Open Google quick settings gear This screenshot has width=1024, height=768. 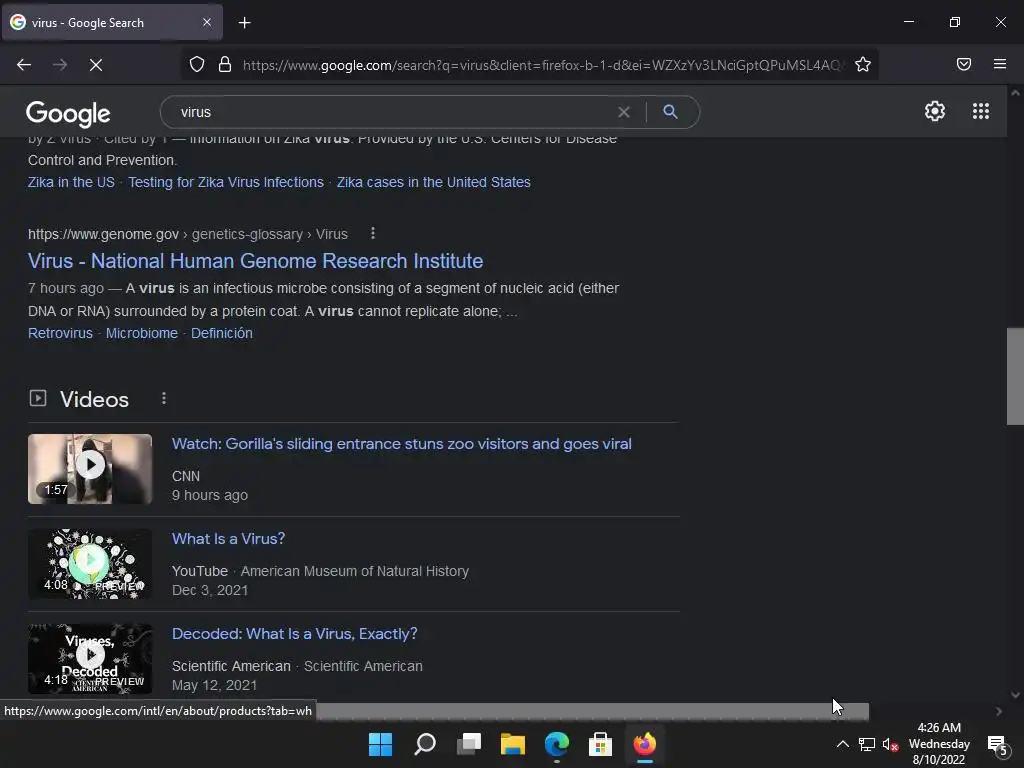pos(935,111)
